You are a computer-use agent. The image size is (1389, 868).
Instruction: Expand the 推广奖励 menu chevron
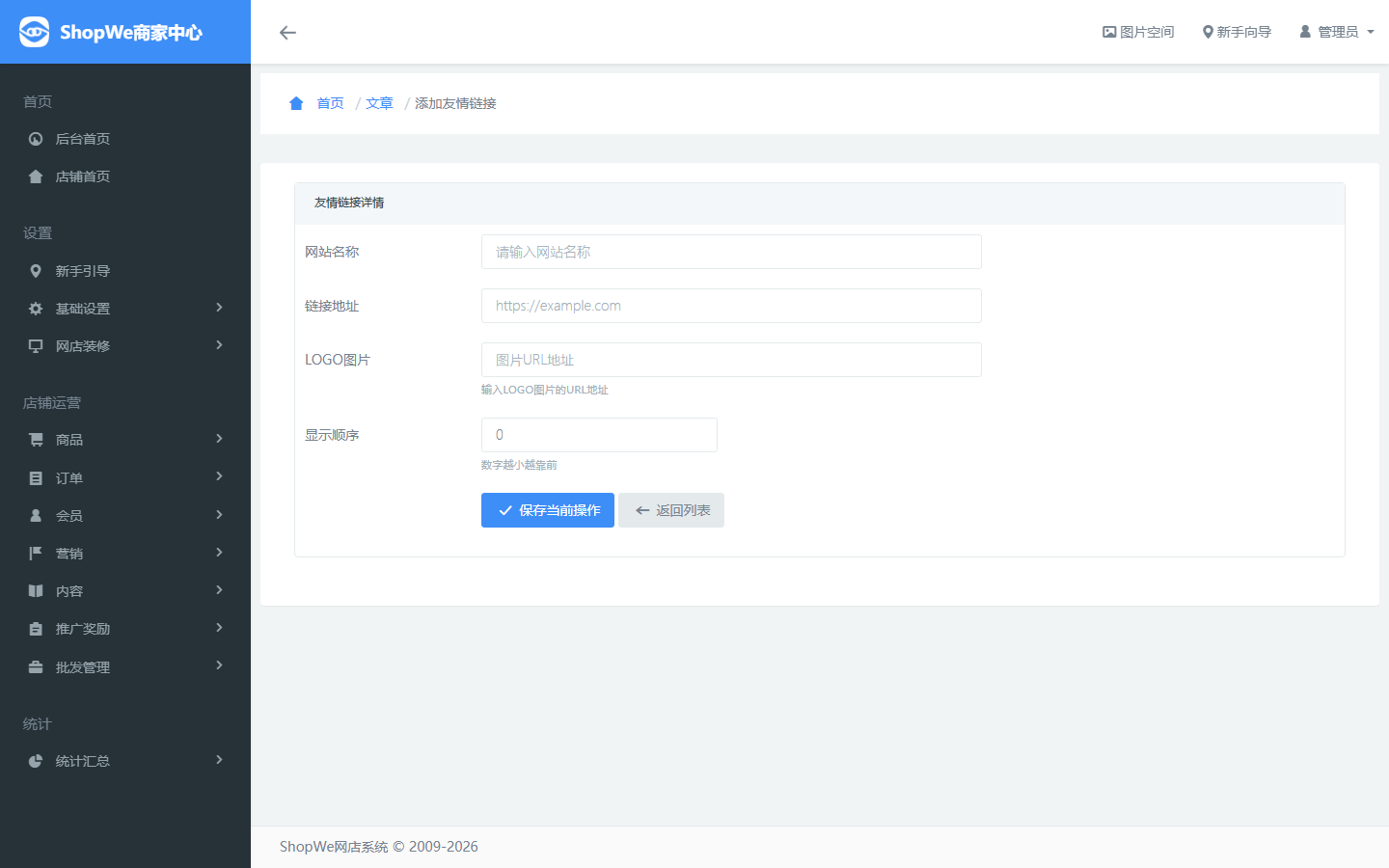pos(219,628)
